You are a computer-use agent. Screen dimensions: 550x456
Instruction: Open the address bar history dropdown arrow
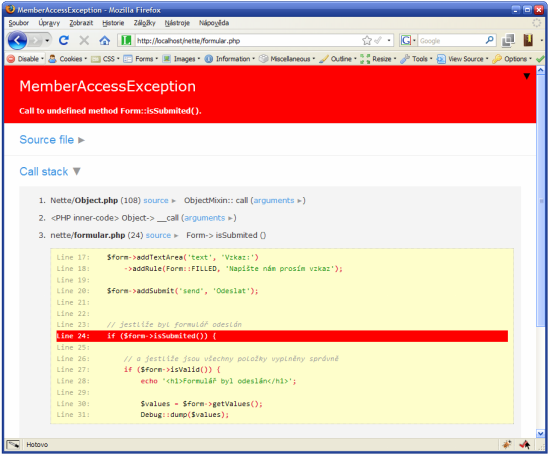[x=389, y=41]
